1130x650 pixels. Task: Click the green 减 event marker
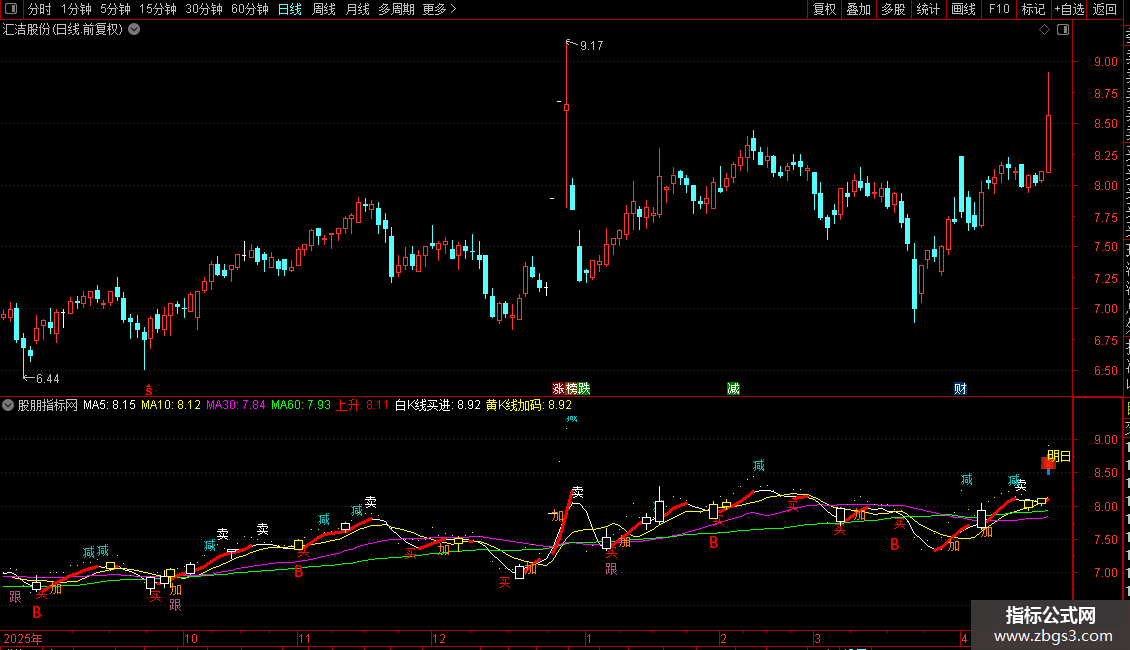point(733,389)
